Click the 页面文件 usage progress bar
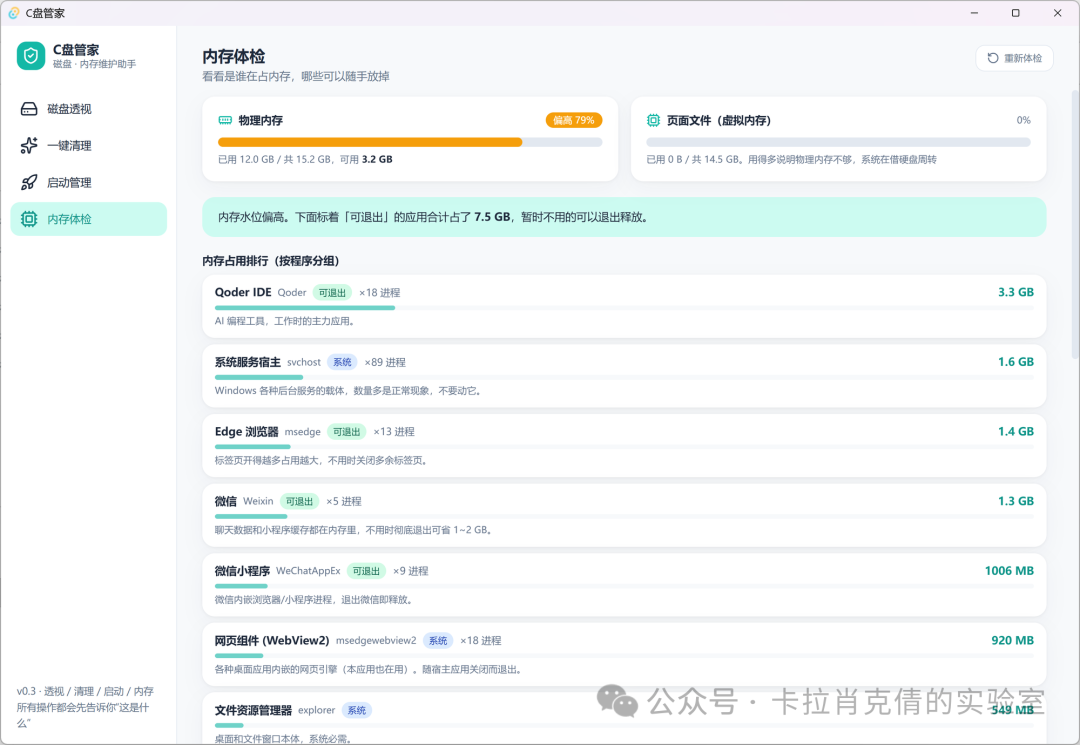 click(838, 142)
